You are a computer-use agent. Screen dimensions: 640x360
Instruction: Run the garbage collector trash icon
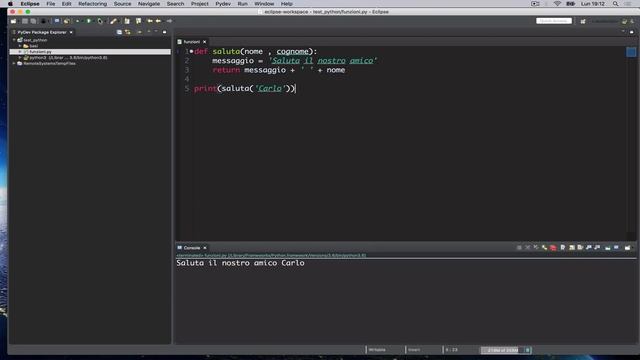pos(527,350)
